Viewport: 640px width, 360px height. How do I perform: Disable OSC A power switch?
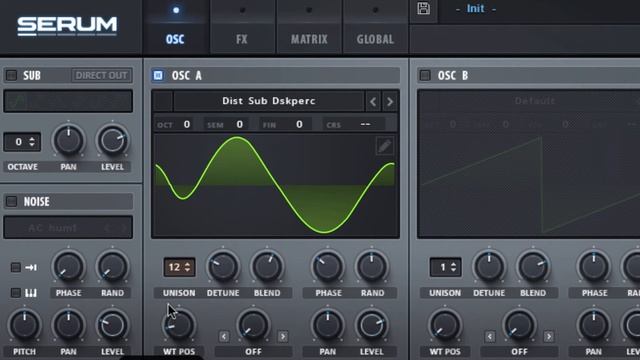tap(158, 75)
